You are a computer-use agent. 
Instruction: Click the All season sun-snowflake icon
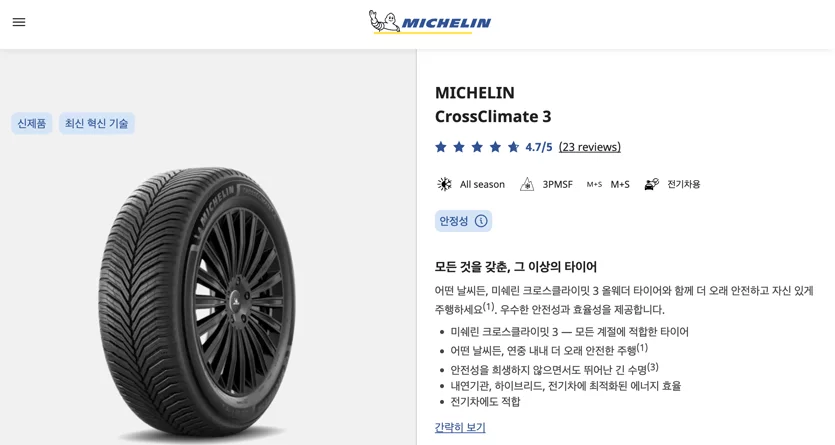click(x=444, y=184)
